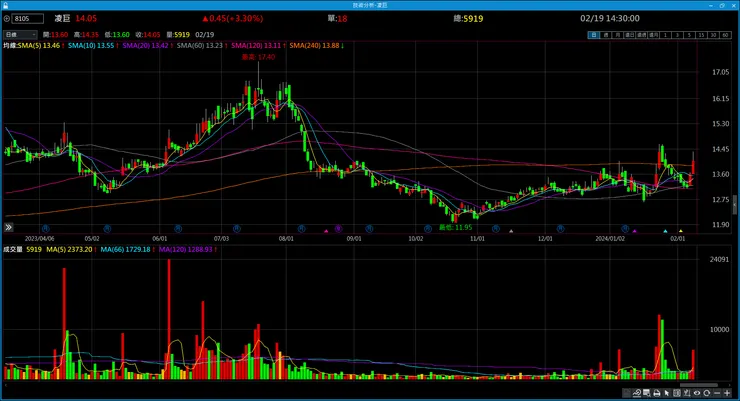This screenshot has height=401, width=740.
Task: Open the indicator settings icon in bottom toolbar
Action: pyautogui.click(x=637, y=393)
